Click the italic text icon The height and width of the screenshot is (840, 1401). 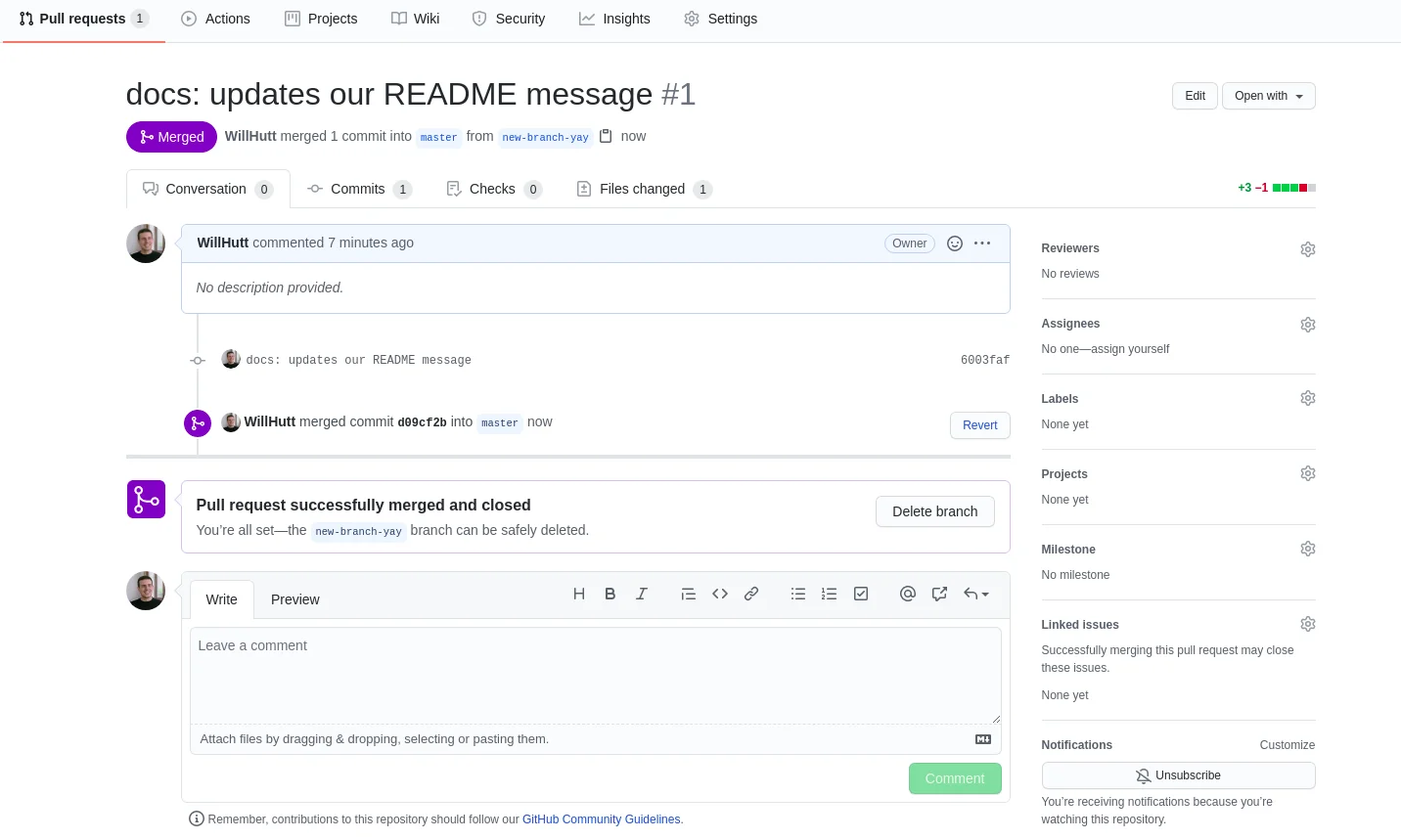point(642,594)
